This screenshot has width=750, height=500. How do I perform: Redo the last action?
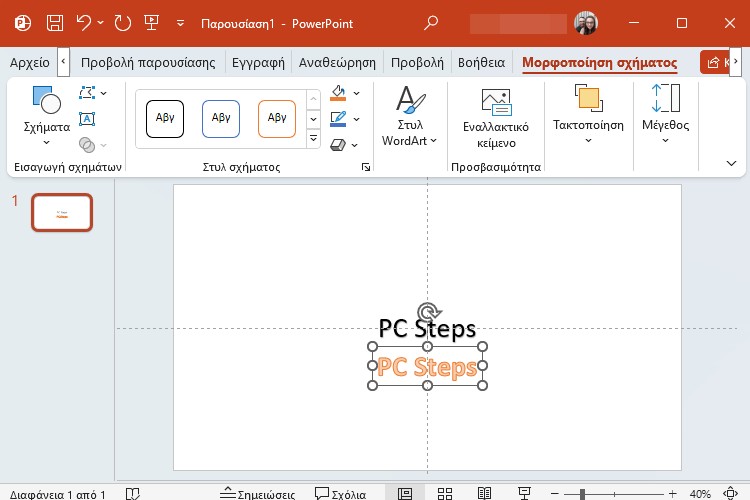[x=122, y=23]
